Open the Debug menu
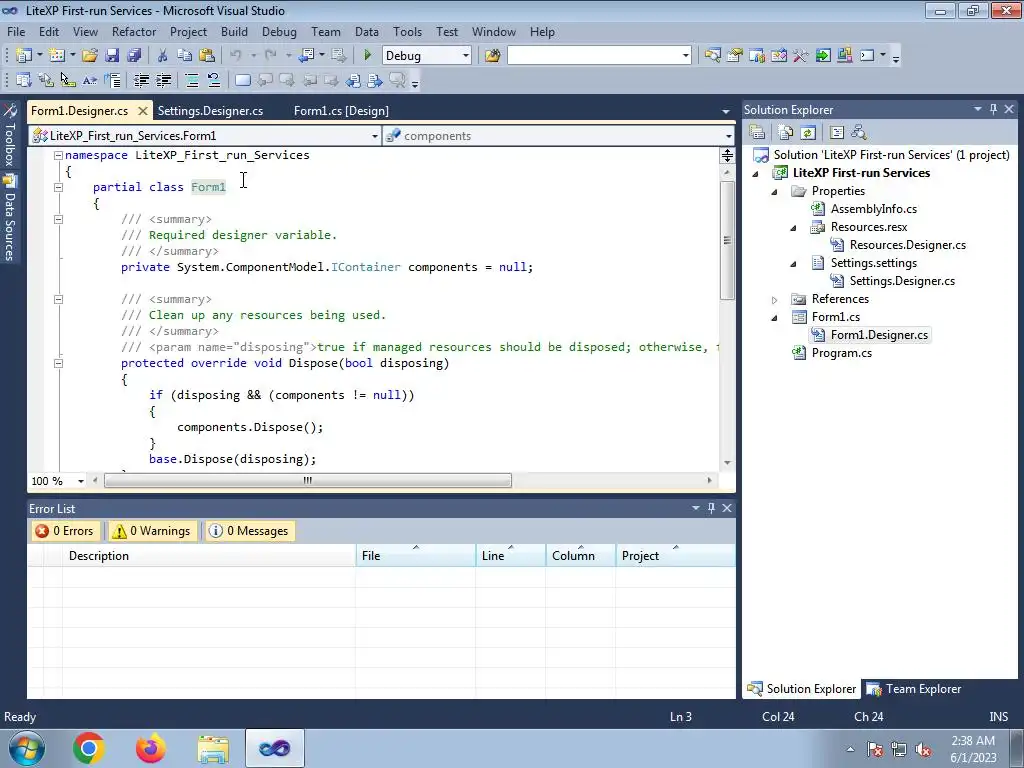 tap(279, 31)
